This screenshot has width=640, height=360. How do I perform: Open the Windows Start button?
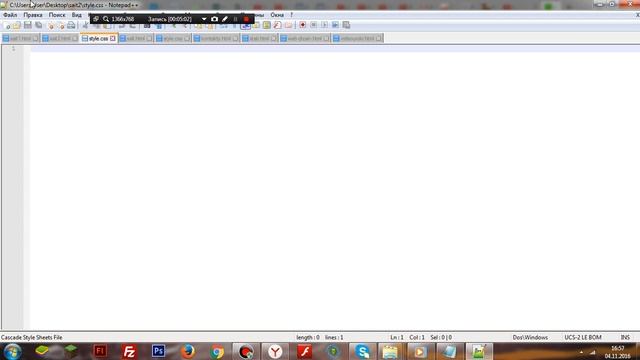pos(13,351)
